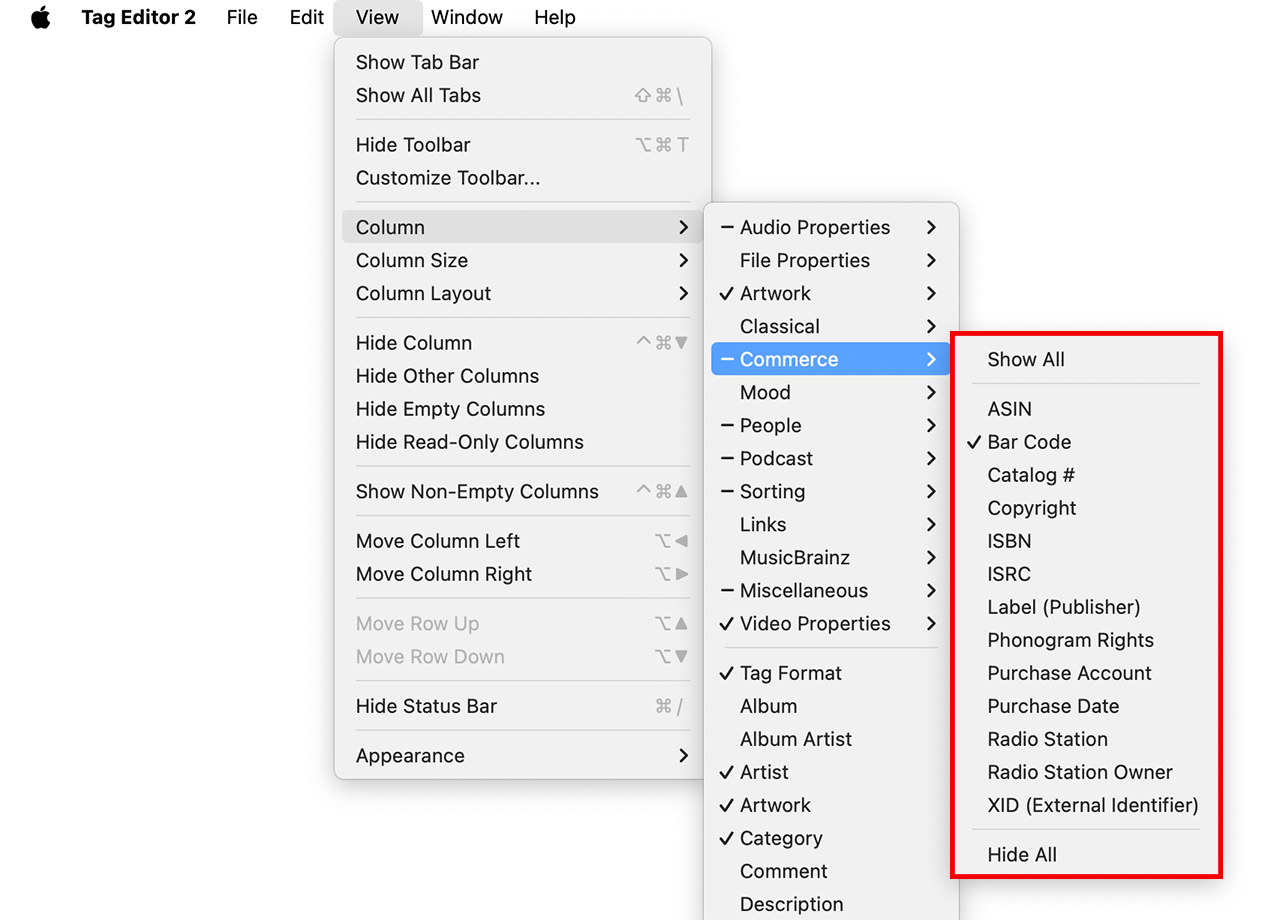
Task: Enable the Catalog # column
Action: pos(1085,475)
